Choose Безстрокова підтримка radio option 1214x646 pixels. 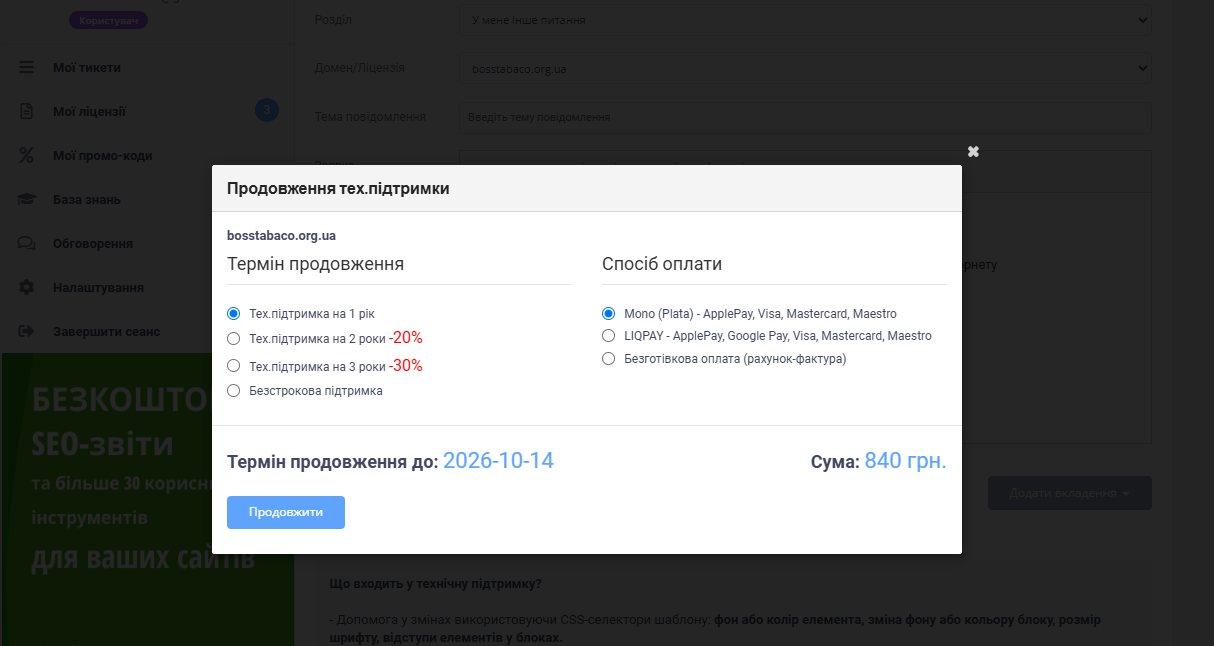234,391
